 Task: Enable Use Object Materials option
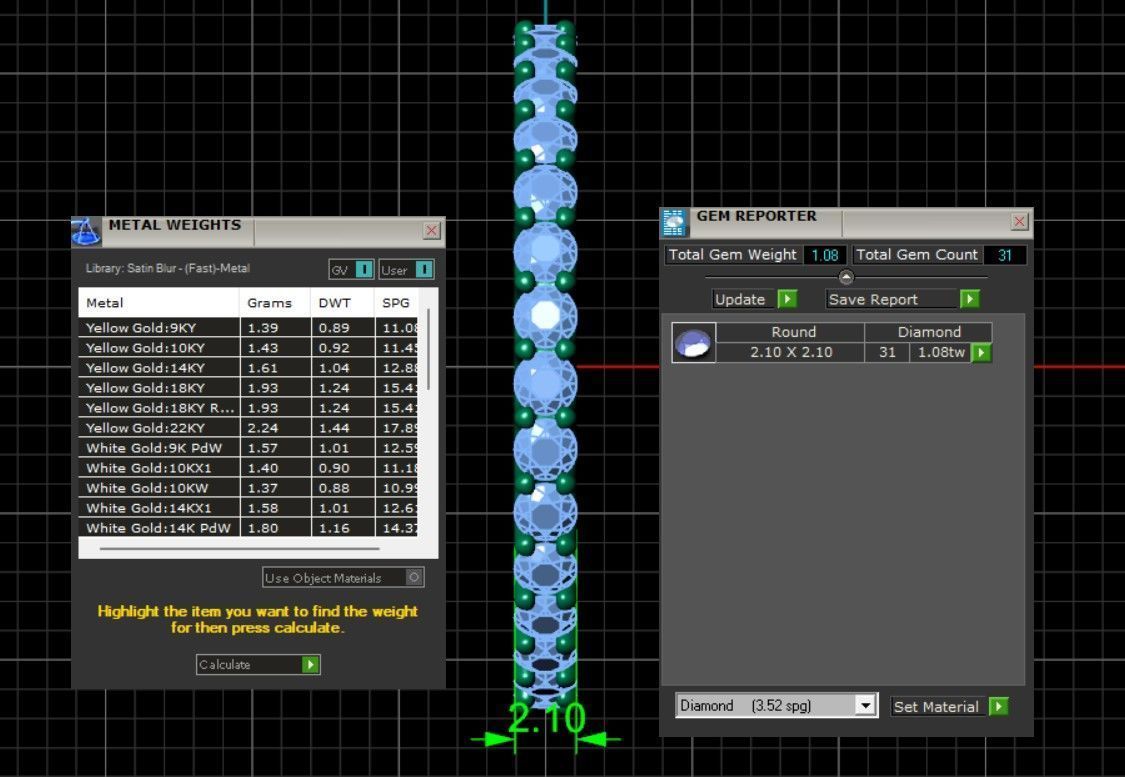pyautogui.click(x=414, y=578)
